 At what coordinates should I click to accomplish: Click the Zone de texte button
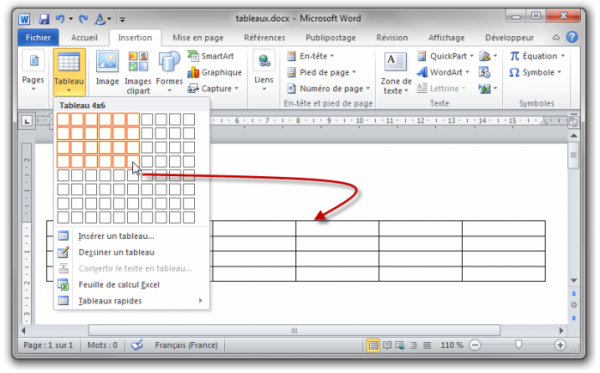pos(396,73)
